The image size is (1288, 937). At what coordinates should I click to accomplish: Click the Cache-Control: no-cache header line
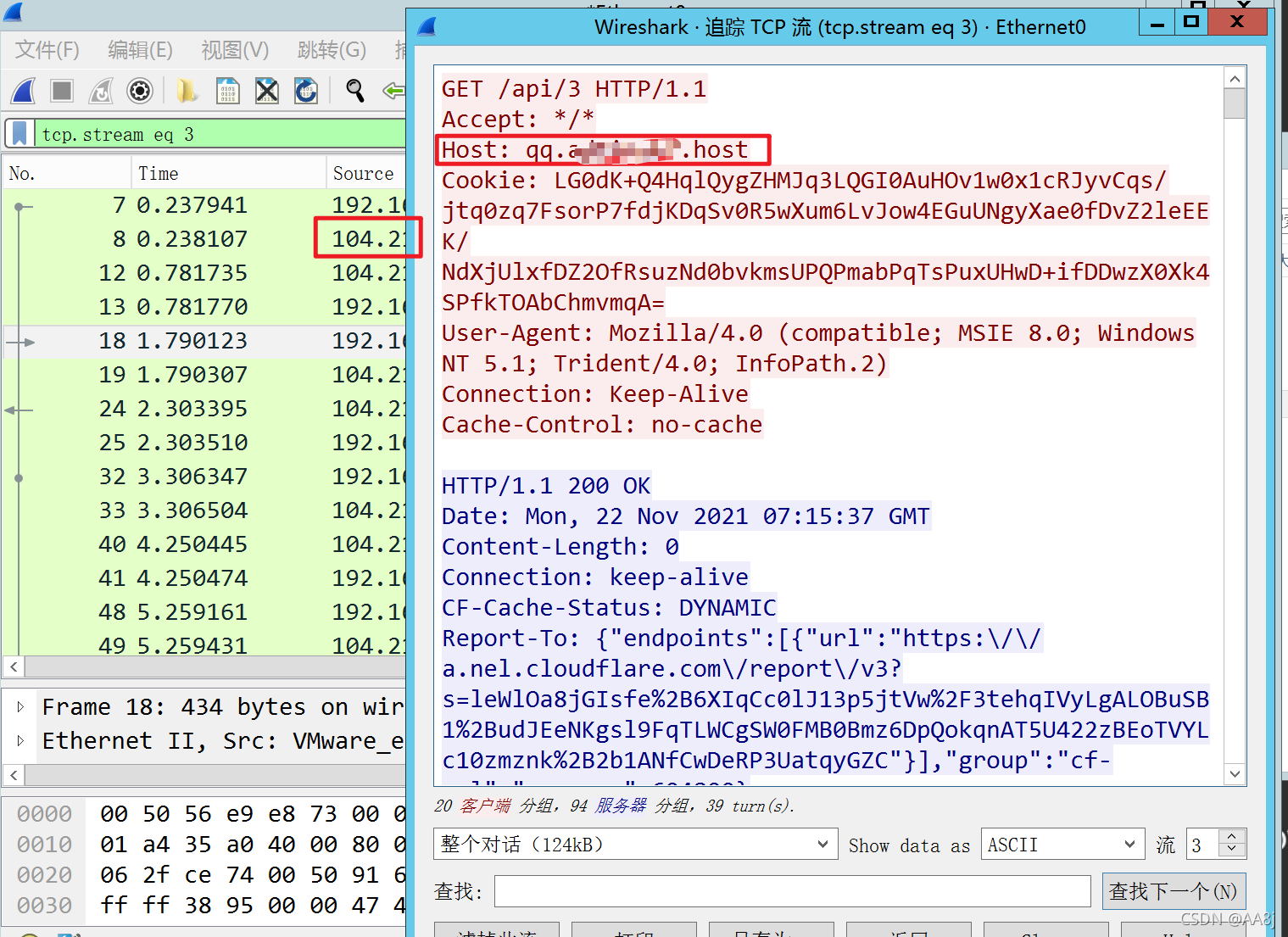602,425
